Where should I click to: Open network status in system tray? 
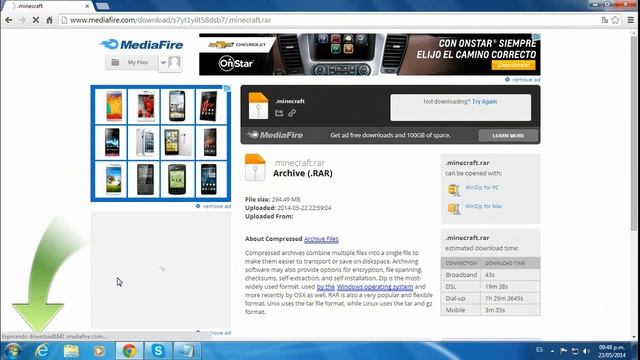click(x=575, y=351)
